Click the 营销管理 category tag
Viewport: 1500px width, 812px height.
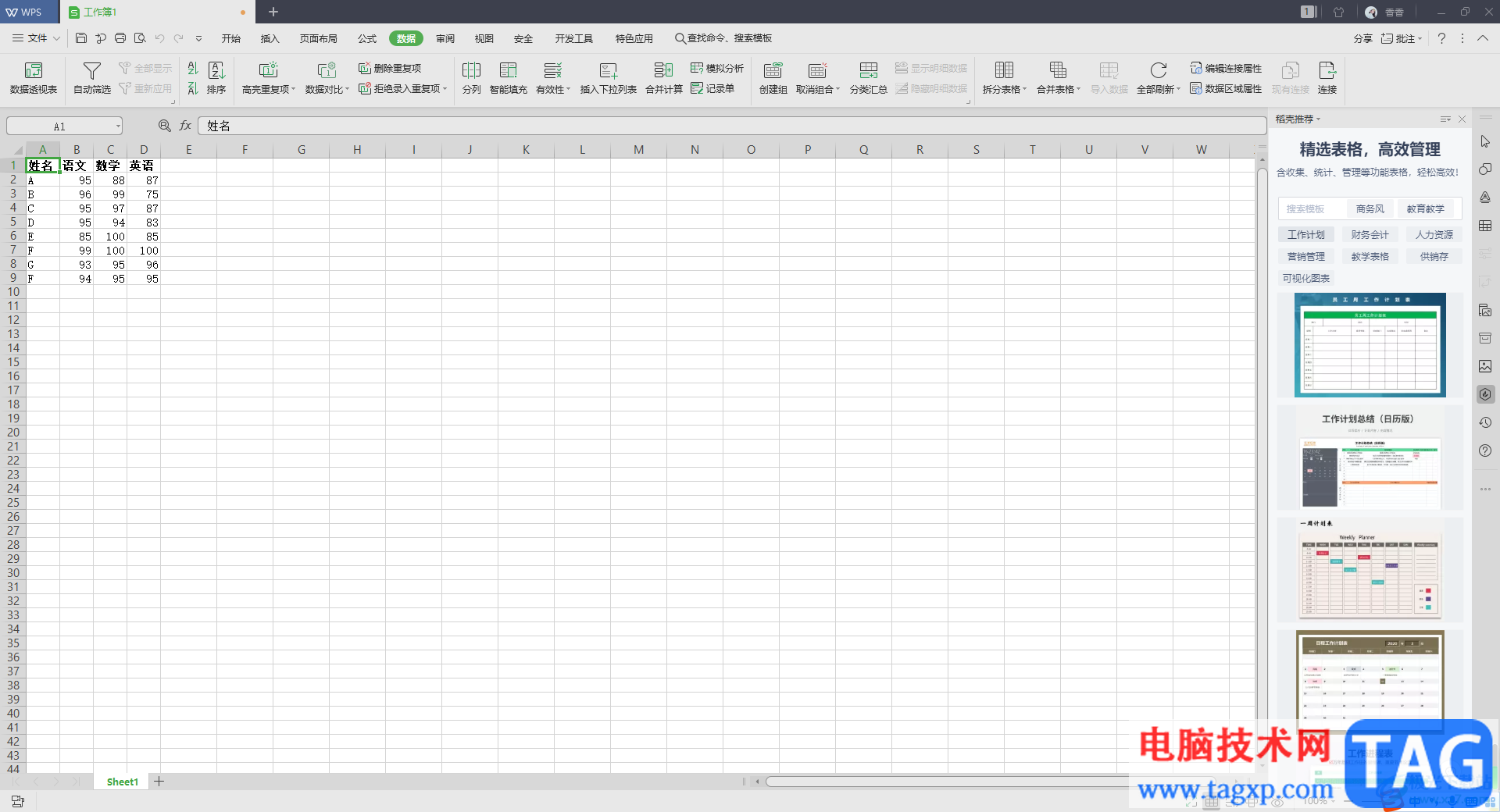pos(1306,256)
